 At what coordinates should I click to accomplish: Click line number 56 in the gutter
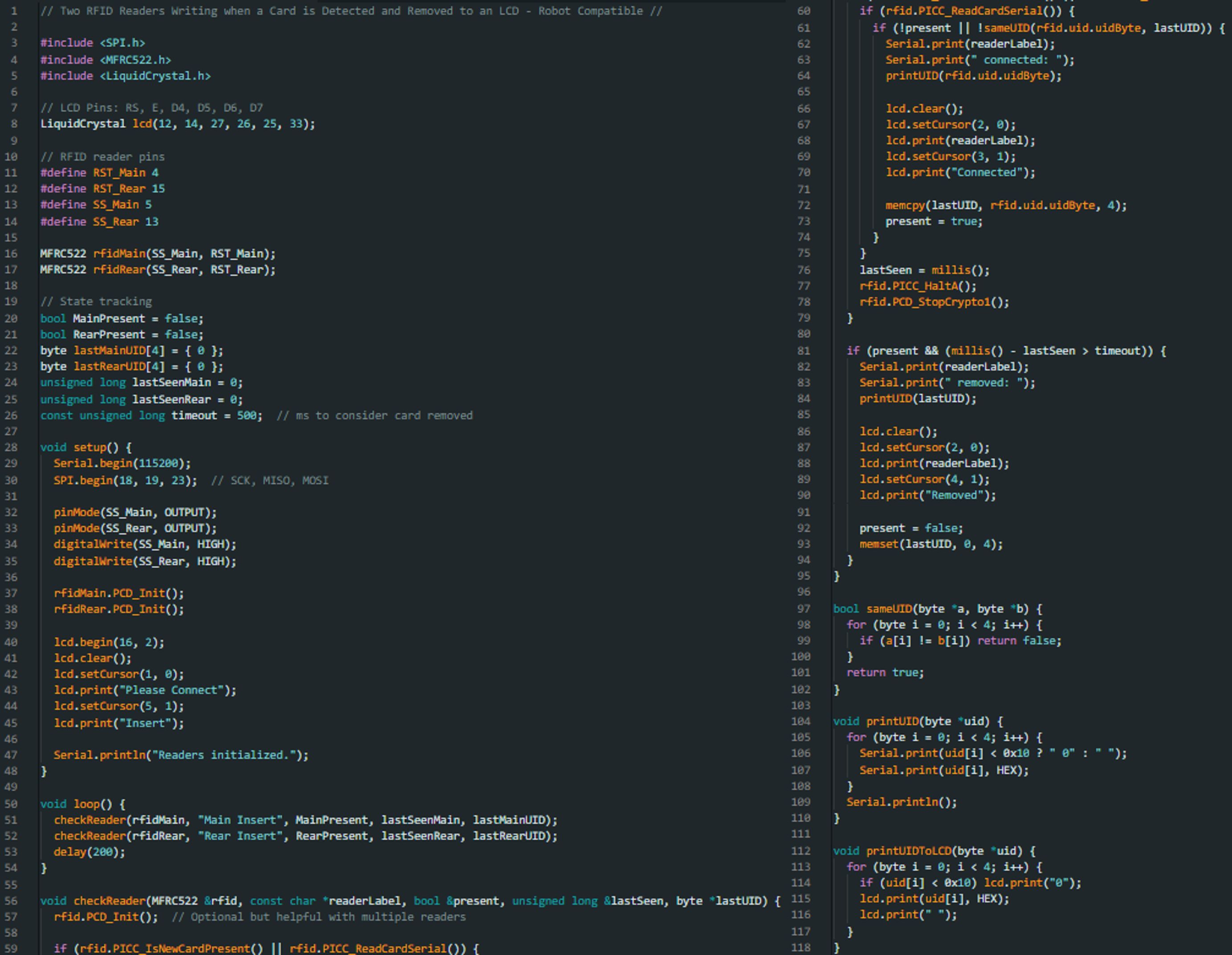(11, 901)
